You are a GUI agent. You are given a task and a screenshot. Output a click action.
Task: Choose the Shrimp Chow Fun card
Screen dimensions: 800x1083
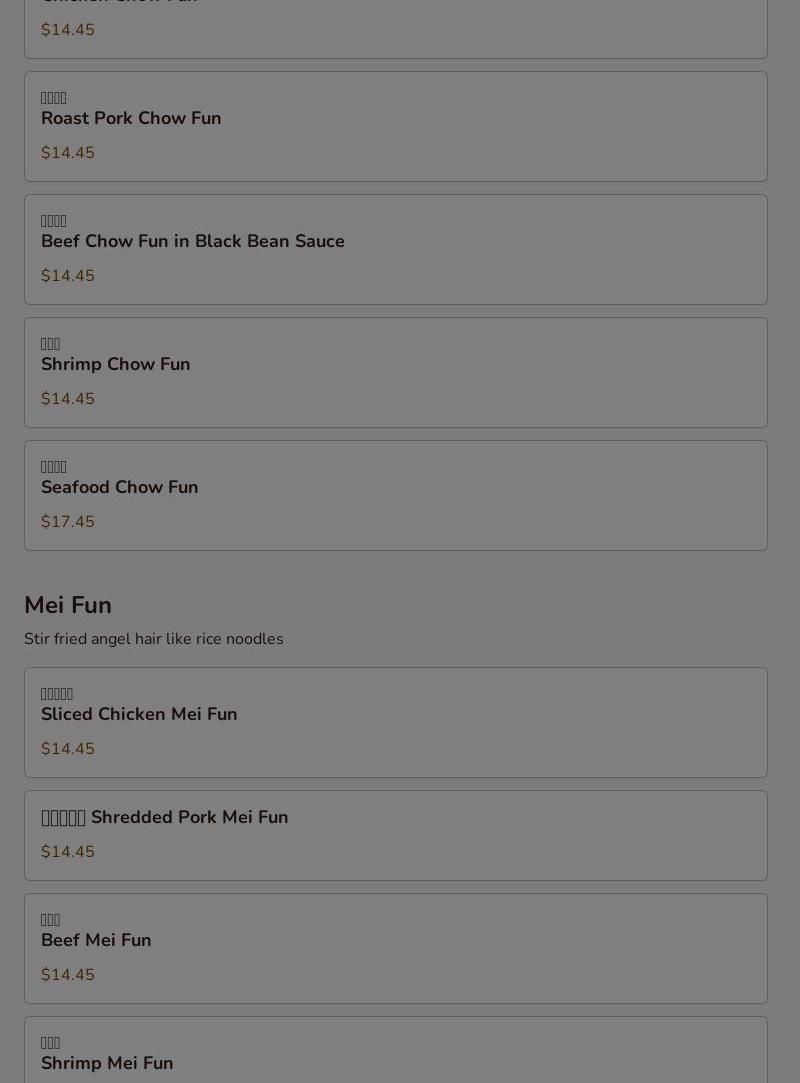click(396, 372)
